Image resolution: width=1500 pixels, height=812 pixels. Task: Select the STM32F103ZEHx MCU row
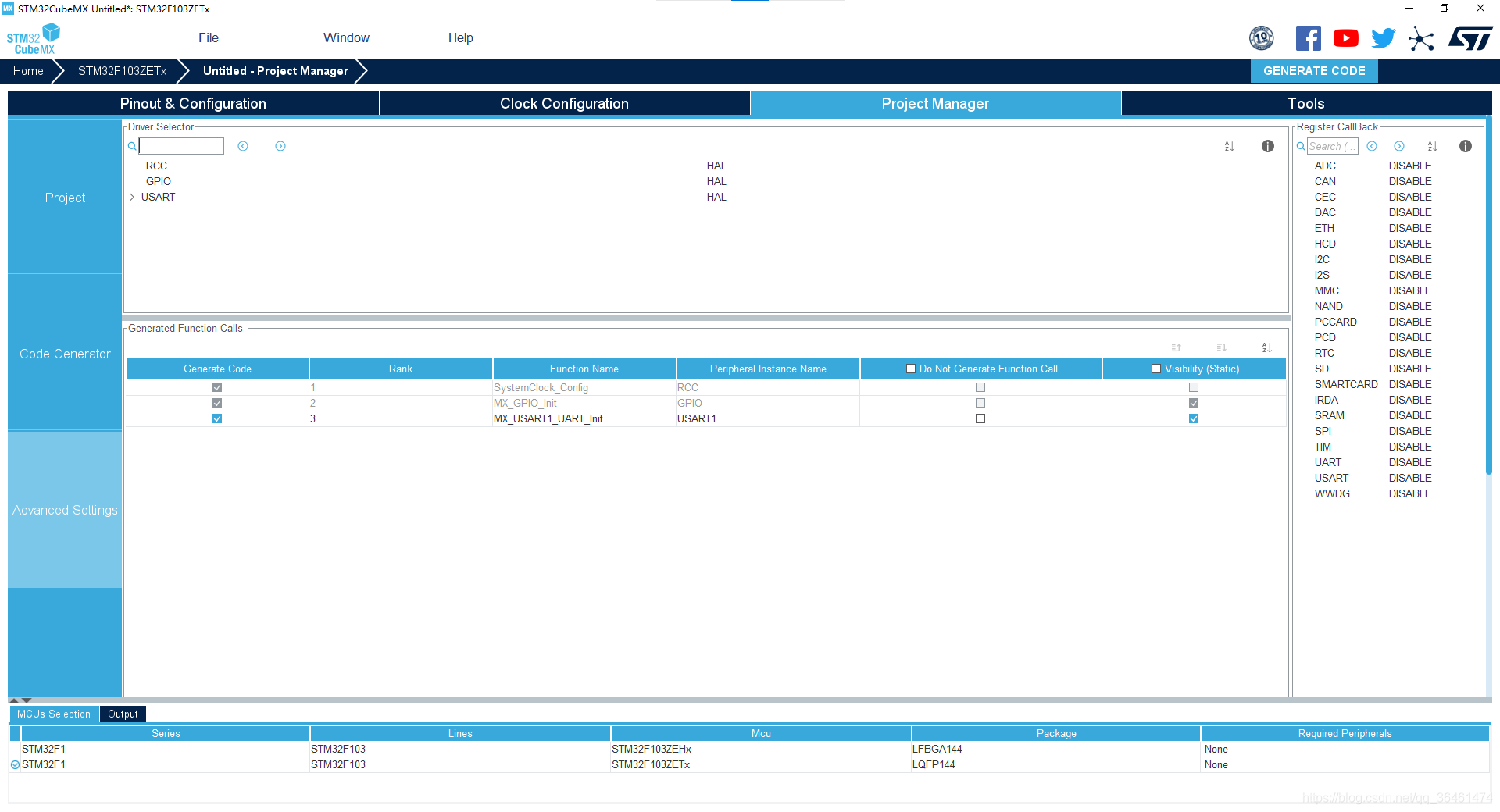750,749
